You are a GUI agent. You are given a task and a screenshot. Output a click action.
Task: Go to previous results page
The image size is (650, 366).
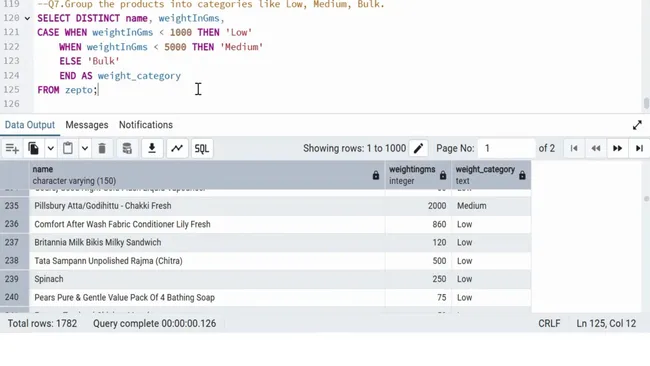(x=596, y=148)
